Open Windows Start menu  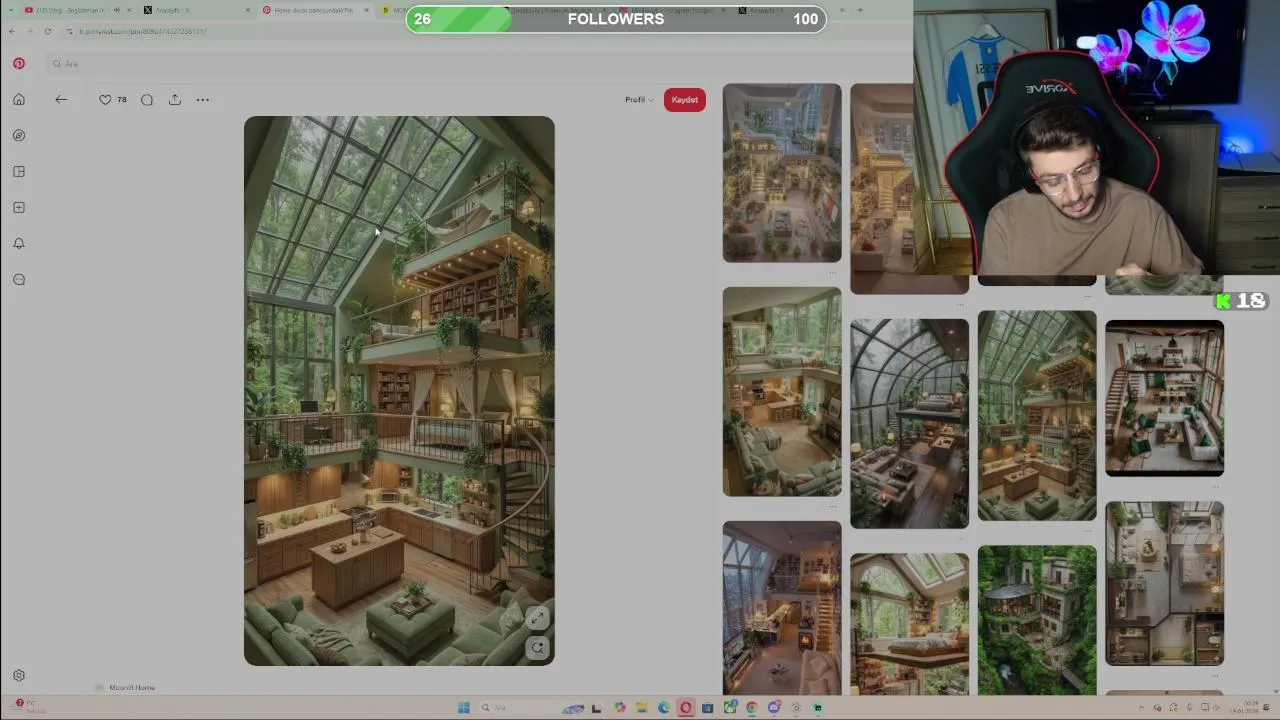click(x=464, y=707)
